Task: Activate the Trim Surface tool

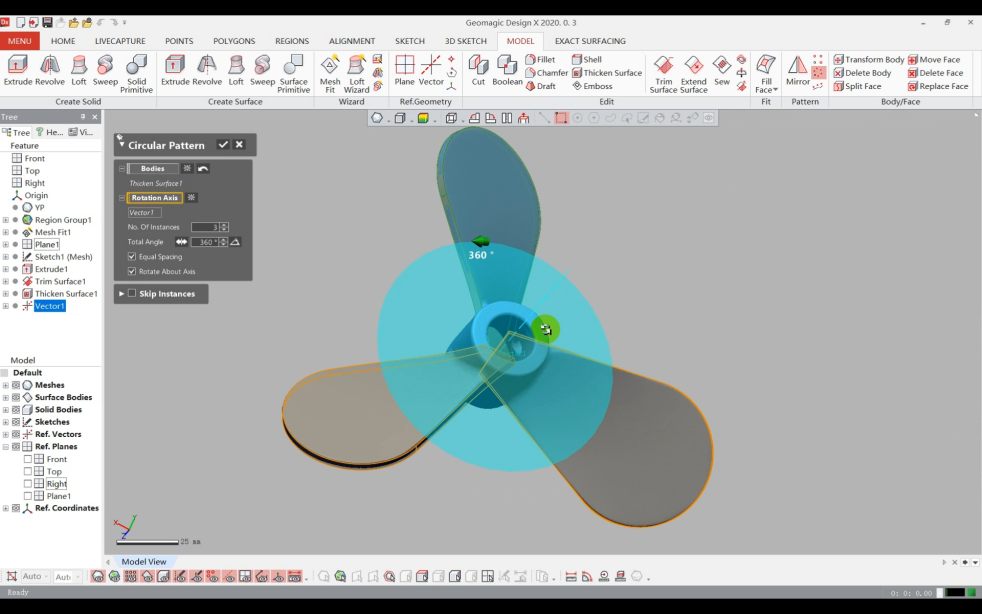Action: point(663,70)
